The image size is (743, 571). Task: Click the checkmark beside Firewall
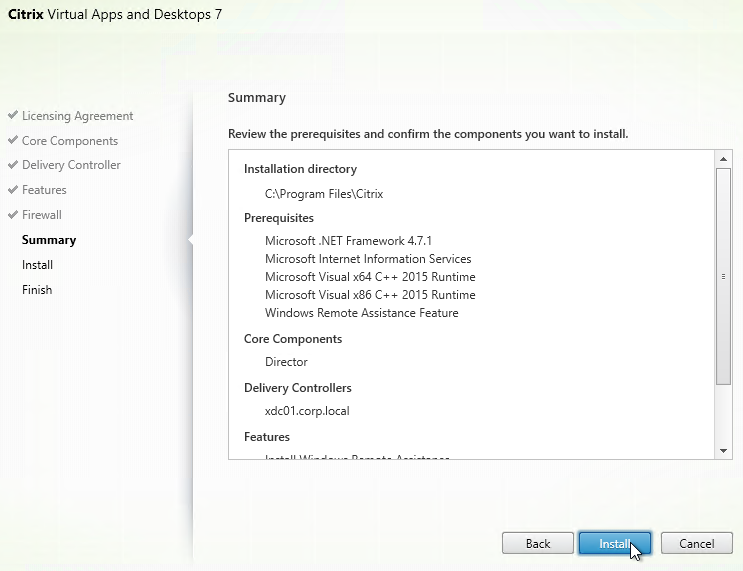[x=13, y=214]
